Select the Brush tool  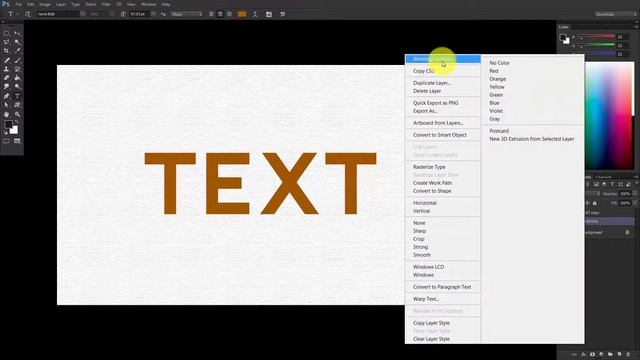[x=17, y=60]
